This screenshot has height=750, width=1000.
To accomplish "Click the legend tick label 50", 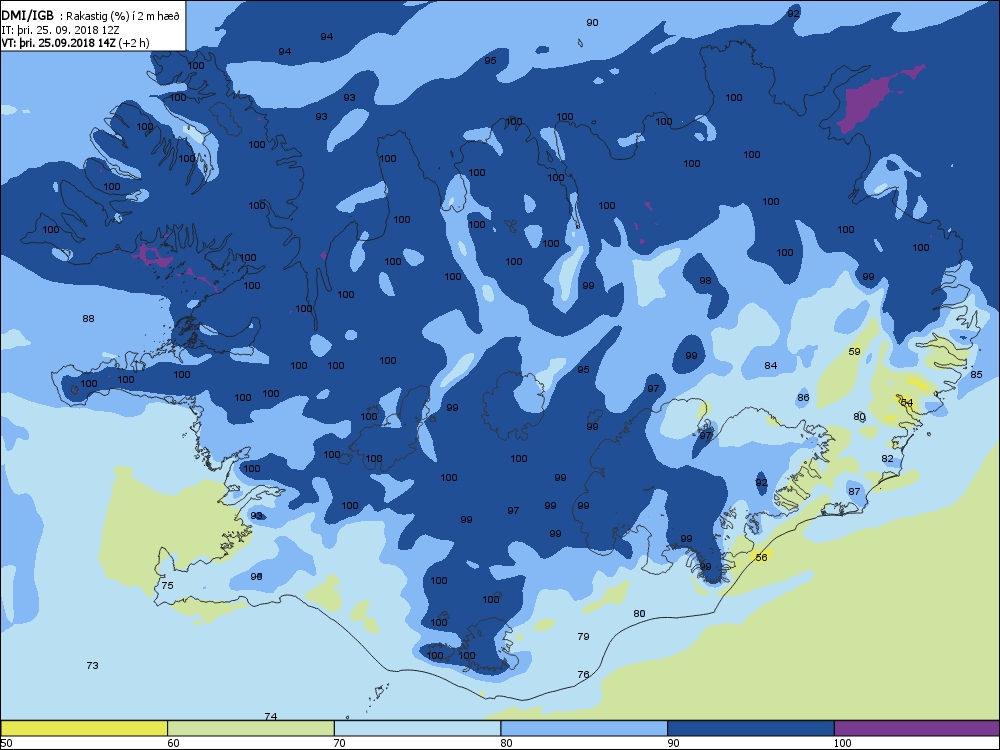I will click(x=6, y=742).
